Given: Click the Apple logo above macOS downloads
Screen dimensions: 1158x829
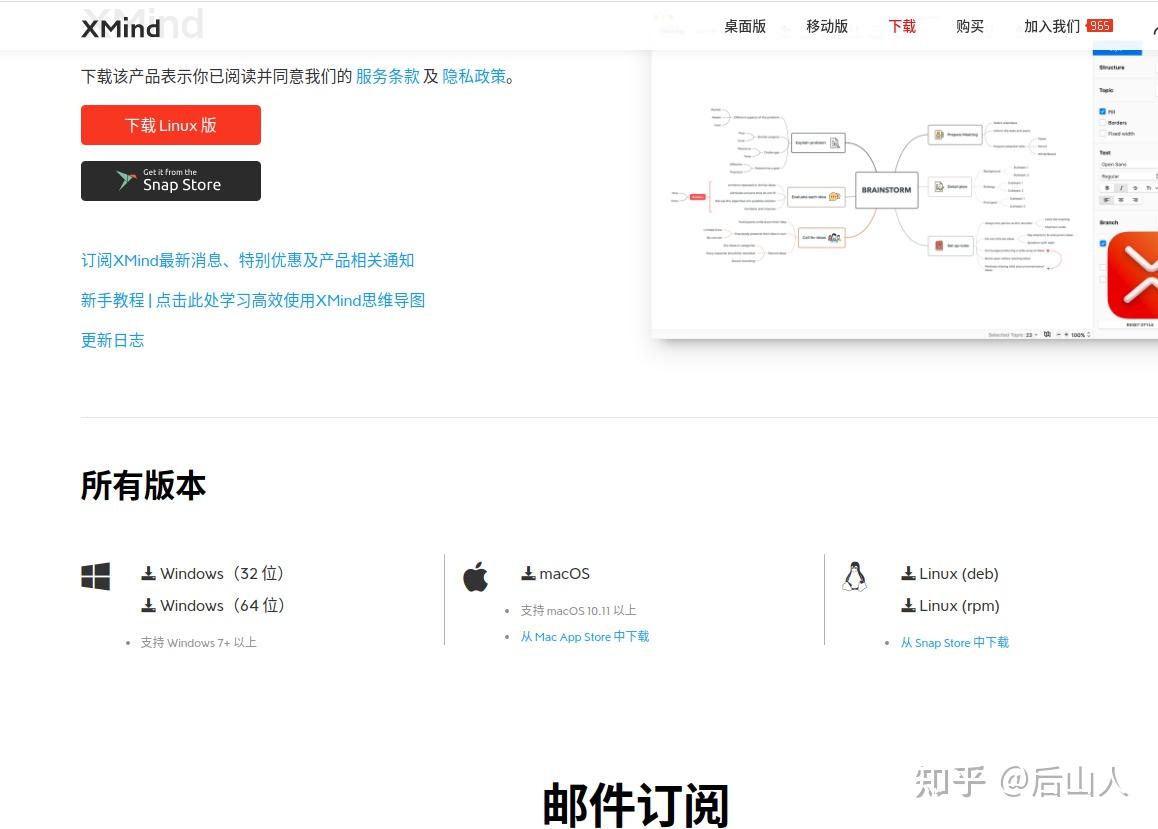Looking at the screenshot, I should tap(476, 576).
